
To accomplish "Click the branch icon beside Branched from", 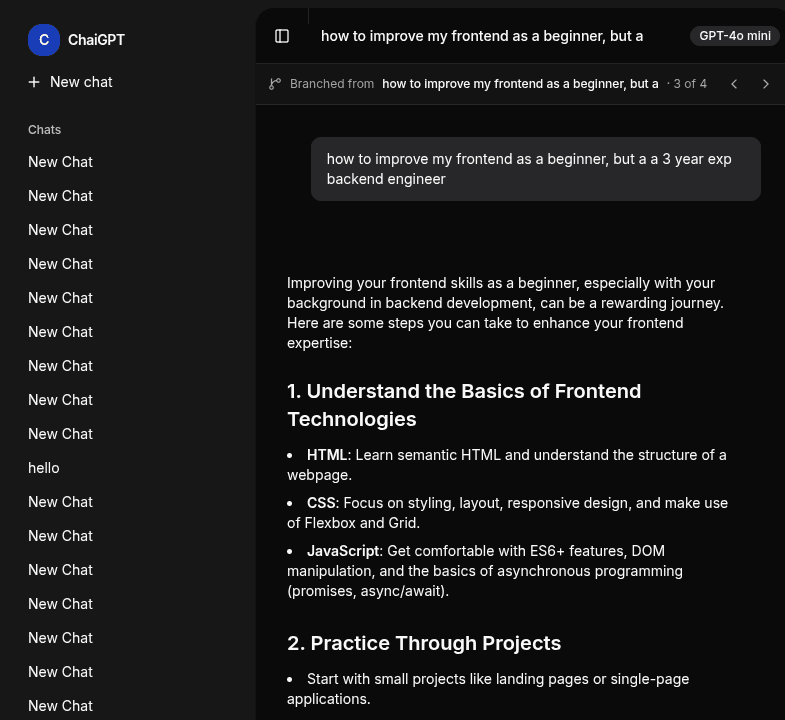I will coord(275,84).
